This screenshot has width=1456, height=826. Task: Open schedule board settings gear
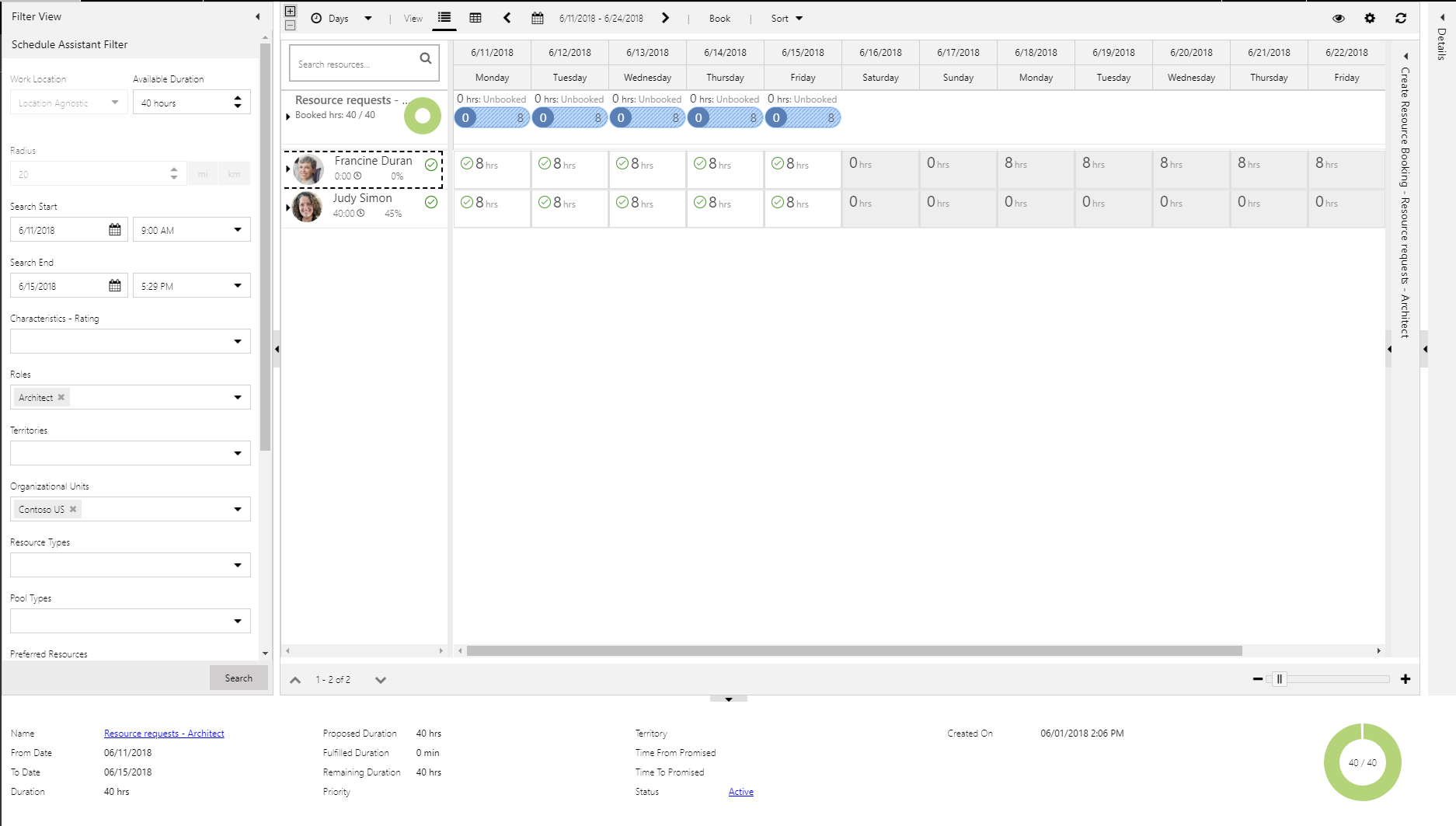coord(1370,18)
